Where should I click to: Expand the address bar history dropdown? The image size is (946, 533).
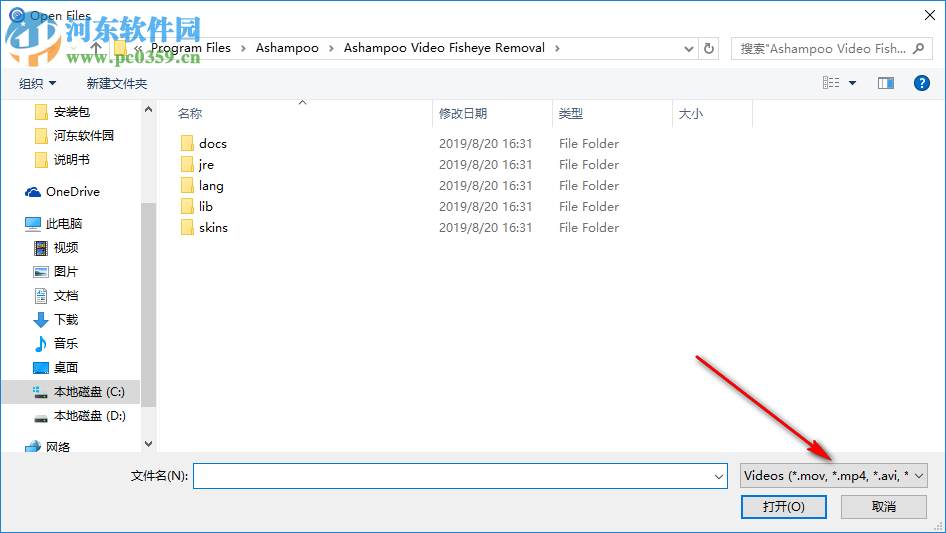(688, 48)
